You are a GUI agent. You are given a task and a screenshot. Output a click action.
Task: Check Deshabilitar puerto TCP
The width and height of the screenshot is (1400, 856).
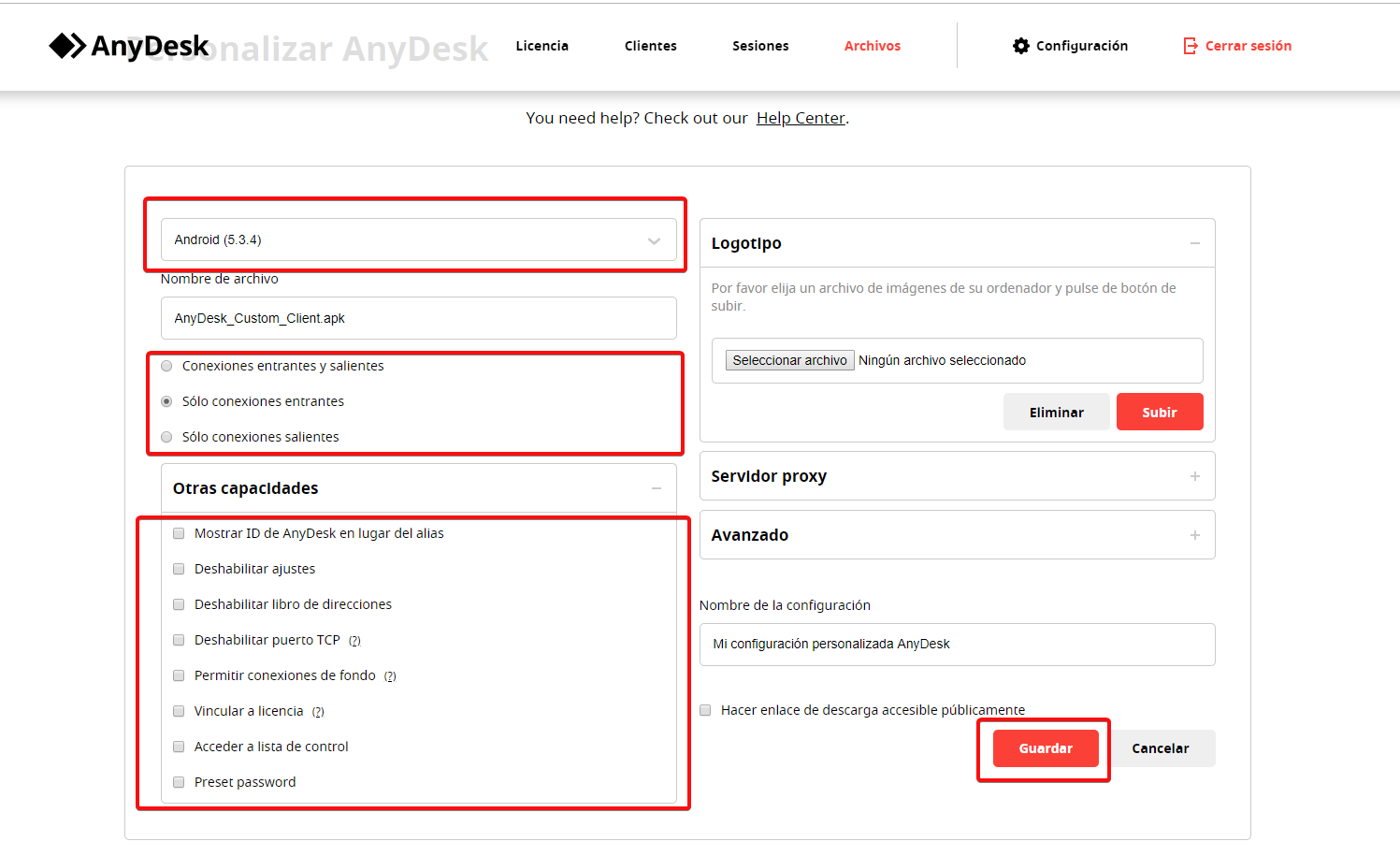click(179, 640)
